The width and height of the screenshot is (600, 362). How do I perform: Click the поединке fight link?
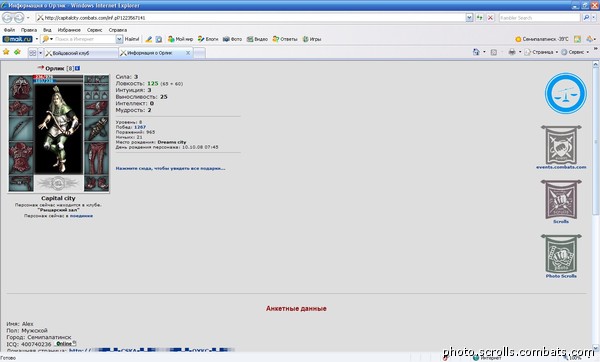tap(81, 216)
